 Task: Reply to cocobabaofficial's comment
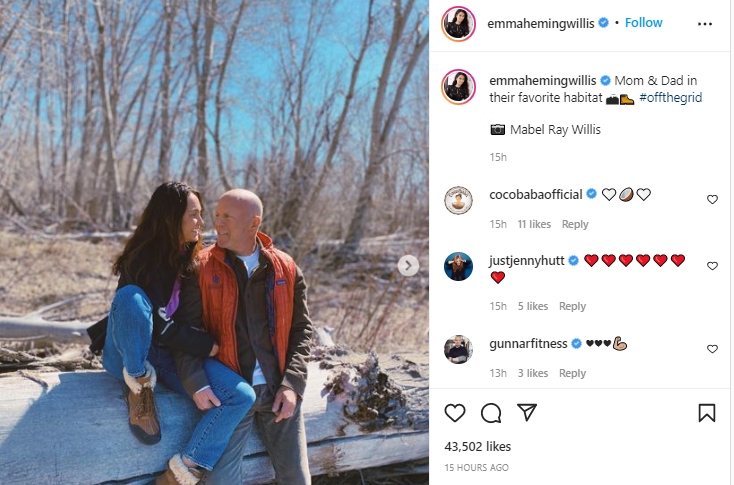575,224
